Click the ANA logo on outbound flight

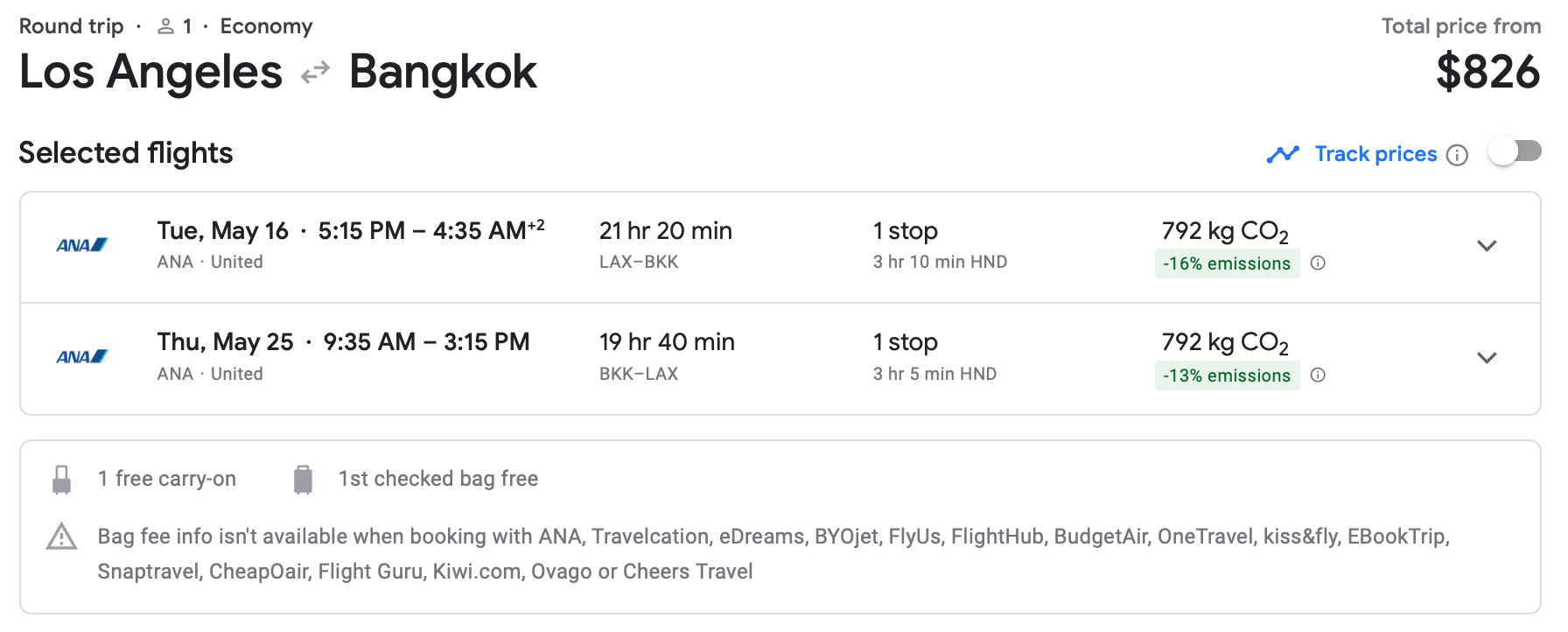pos(81,246)
